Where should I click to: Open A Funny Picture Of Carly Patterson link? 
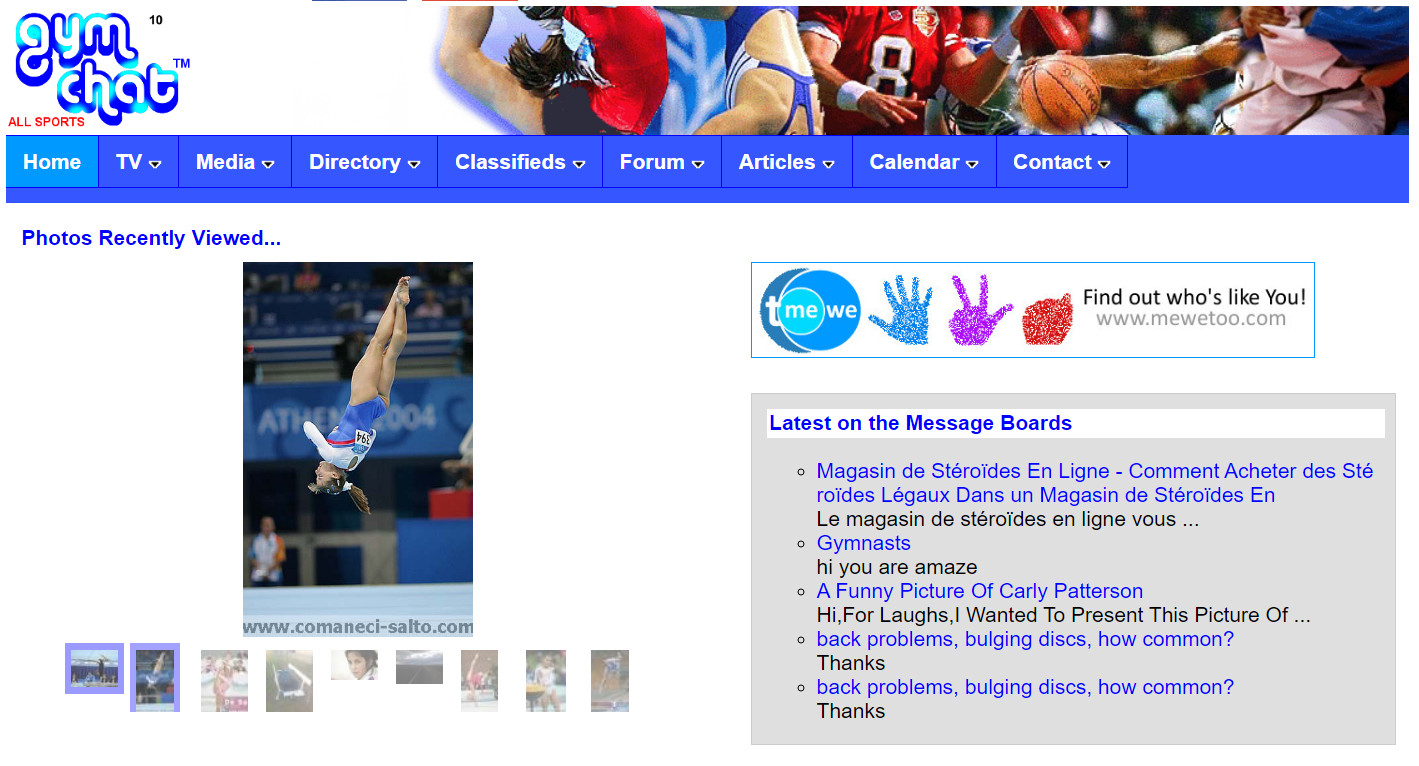(x=980, y=591)
